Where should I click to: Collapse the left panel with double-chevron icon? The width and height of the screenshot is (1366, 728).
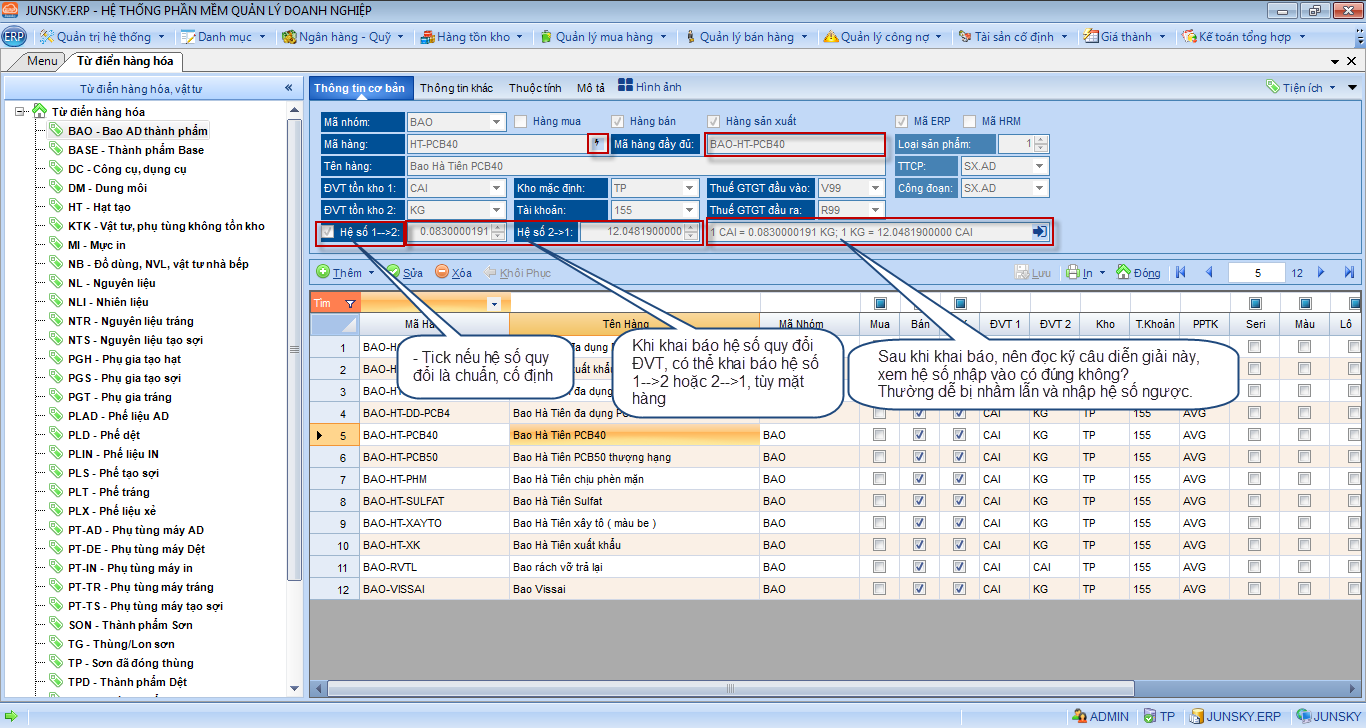click(x=289, y=88)
